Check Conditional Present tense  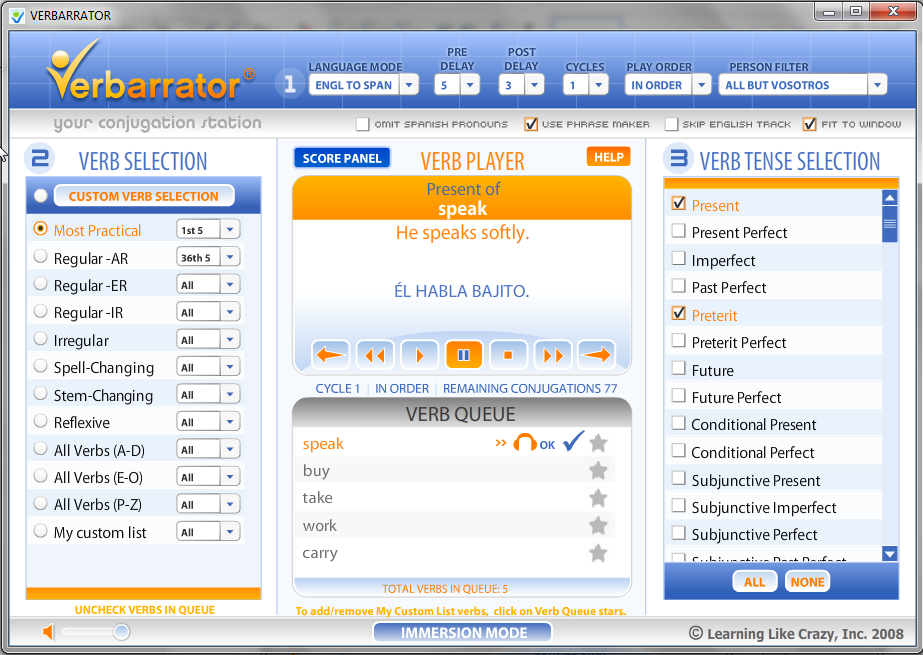(679, 423)
